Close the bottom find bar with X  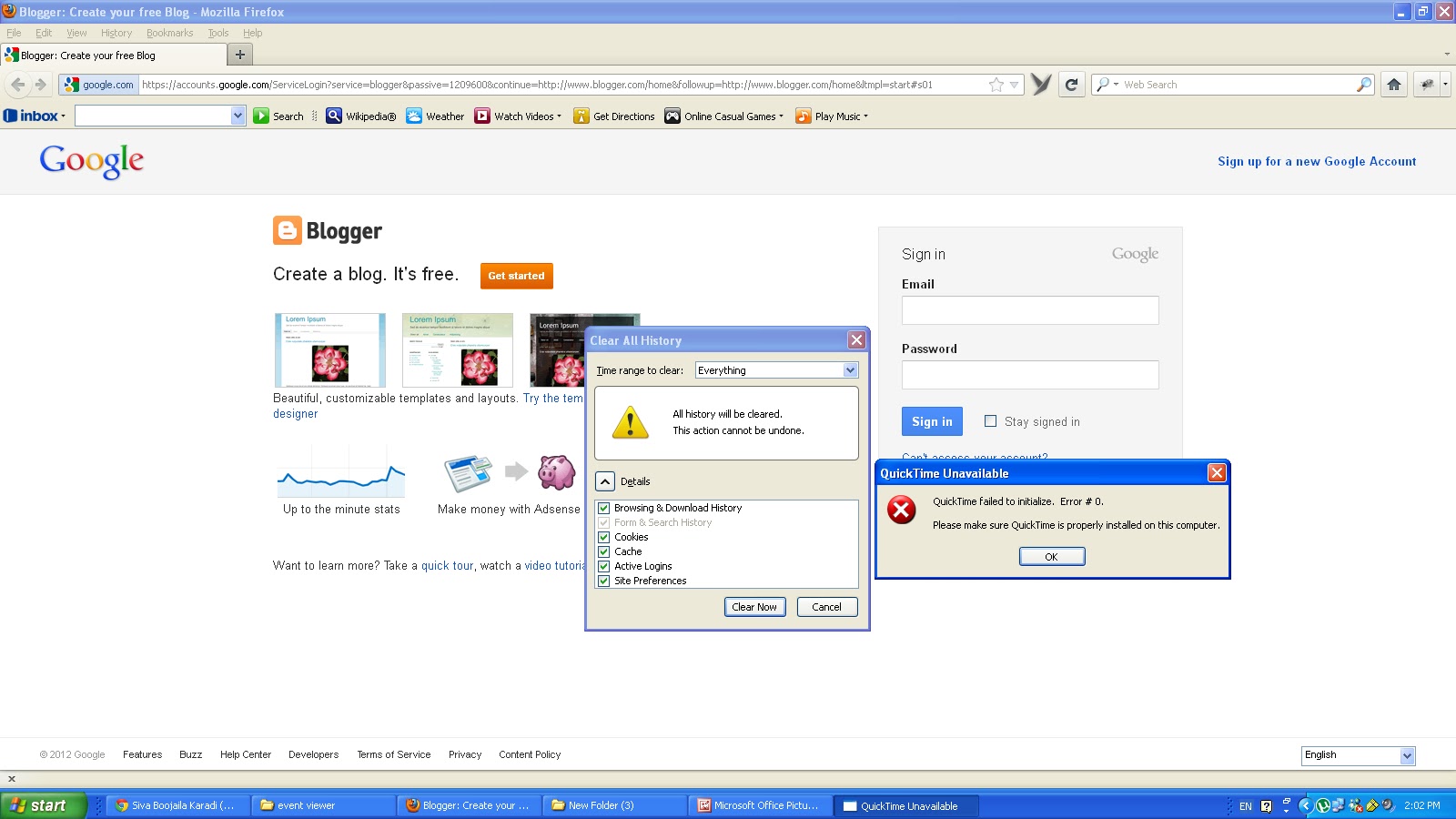pyautogui.click(x=12, y=779)
